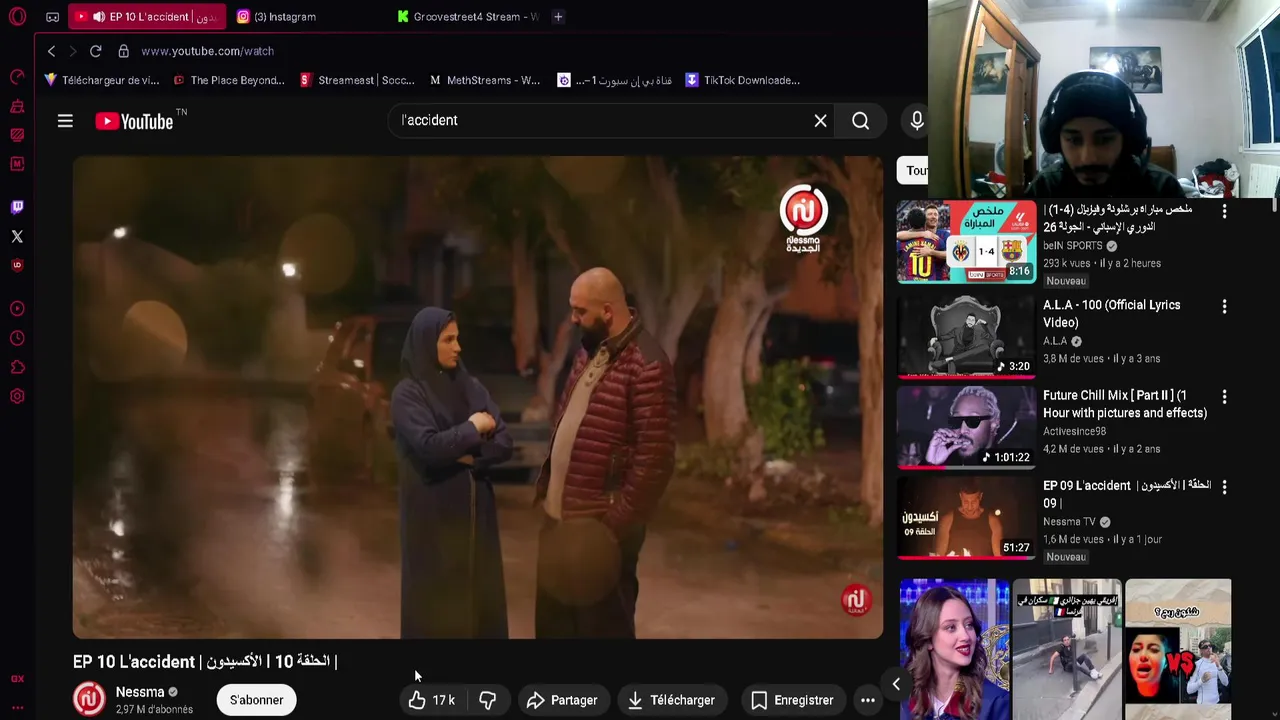Open options menu for beIN SPORTS video

(1224, 211)
